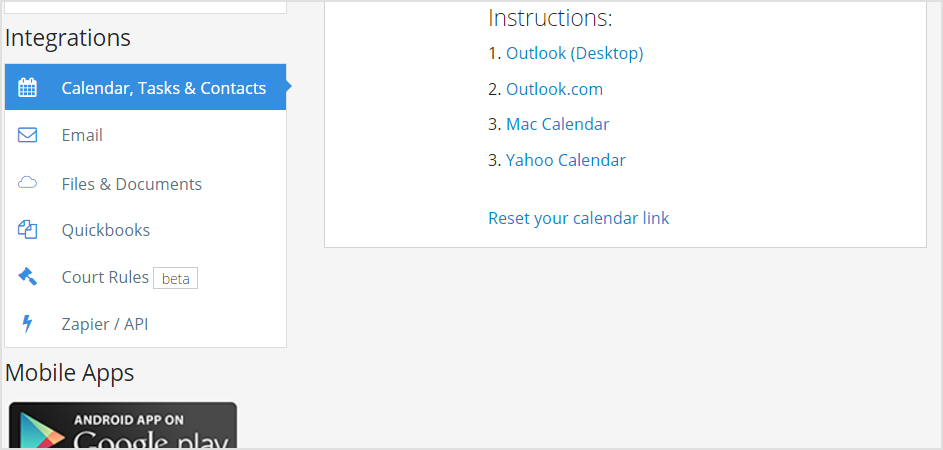Select Calendar, Tasks & Contacts menu item

click(164, 88)
